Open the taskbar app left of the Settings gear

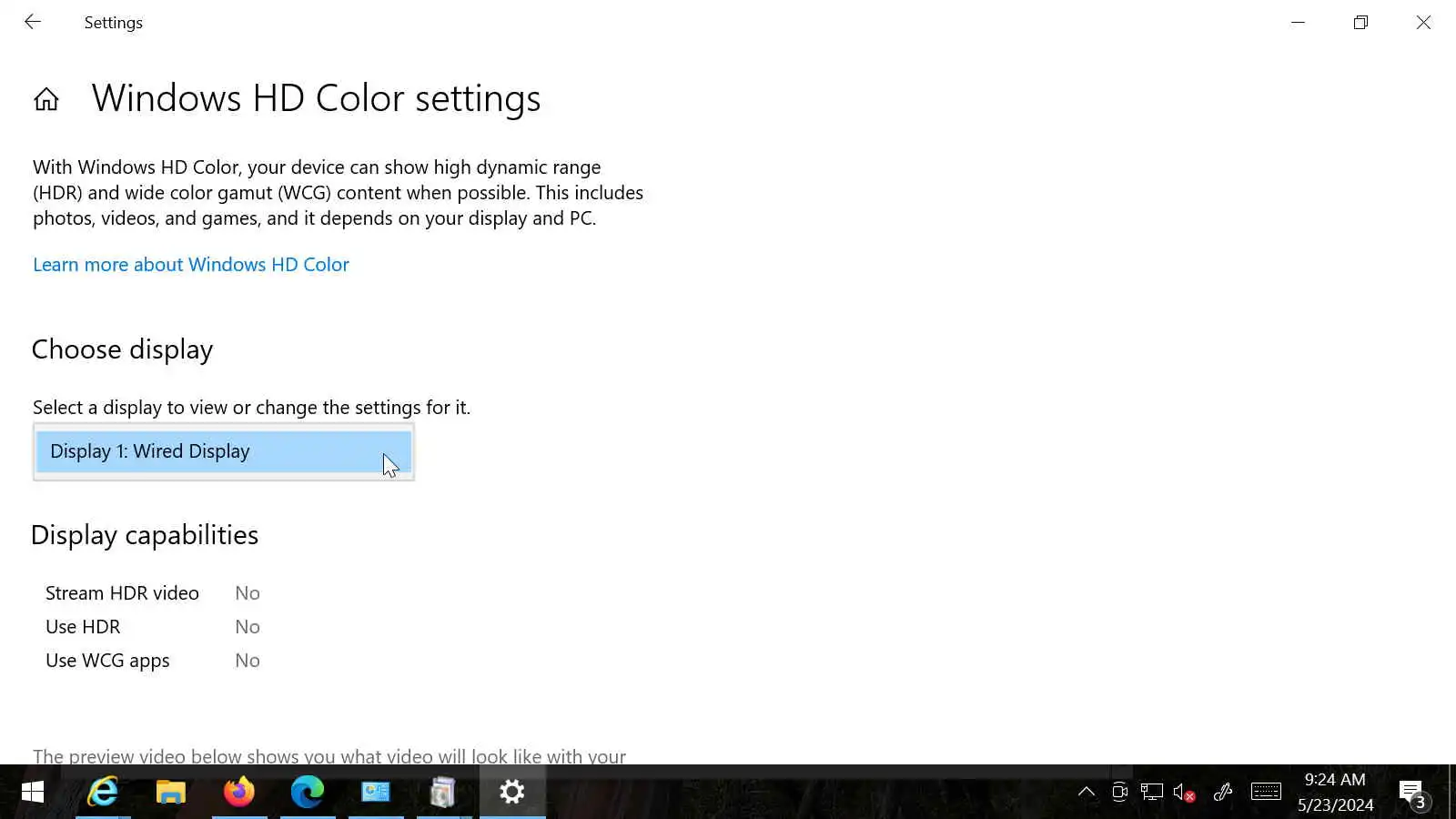coord(443,792)
